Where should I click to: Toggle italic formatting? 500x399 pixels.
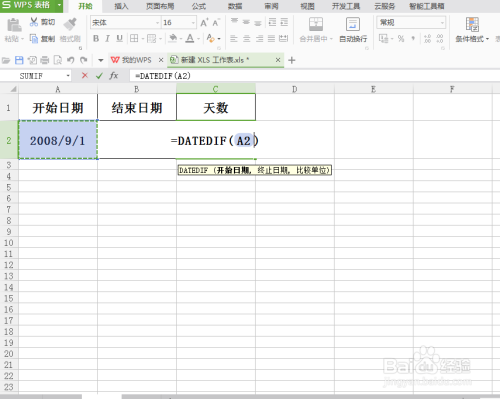click(107, 39)
